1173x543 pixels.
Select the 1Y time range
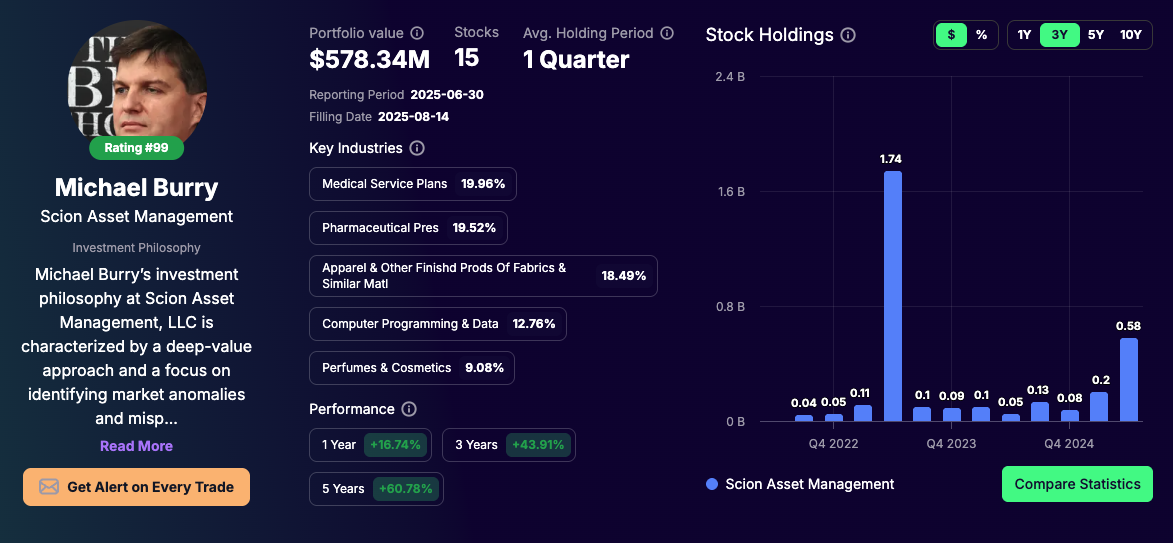(1024, 35)
